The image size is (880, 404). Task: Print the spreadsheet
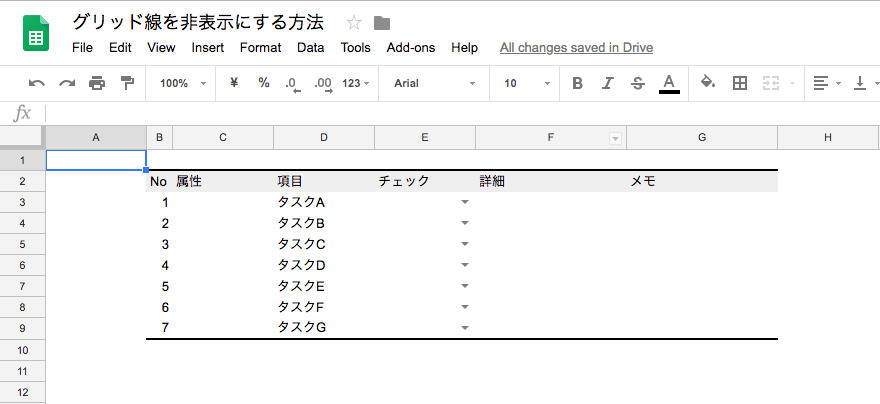[97, 83]
